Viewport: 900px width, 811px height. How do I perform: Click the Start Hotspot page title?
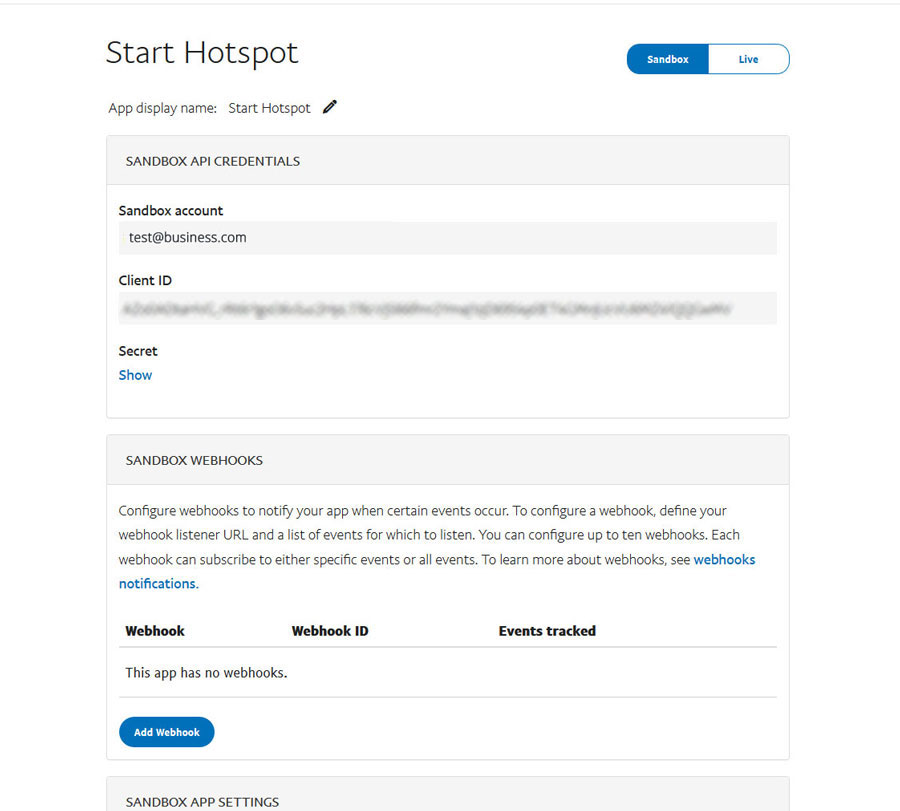coord(202,53)
